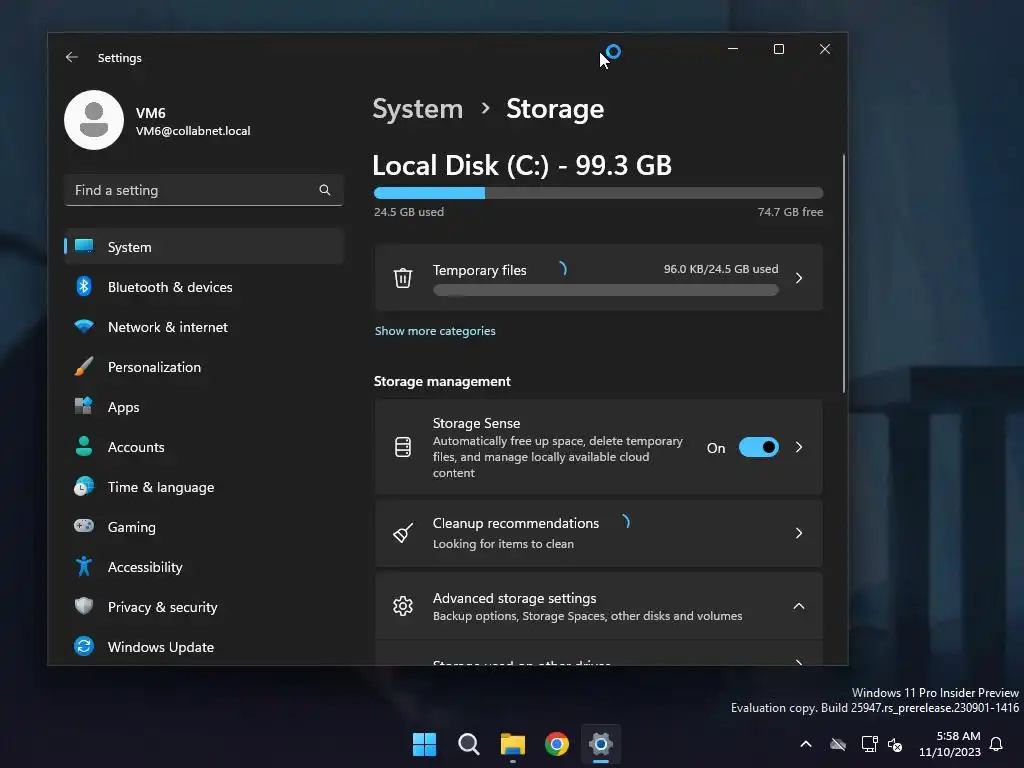Click the Advanced storage settings title
This screenshot has width=1024, height=768.
point(514,598)
